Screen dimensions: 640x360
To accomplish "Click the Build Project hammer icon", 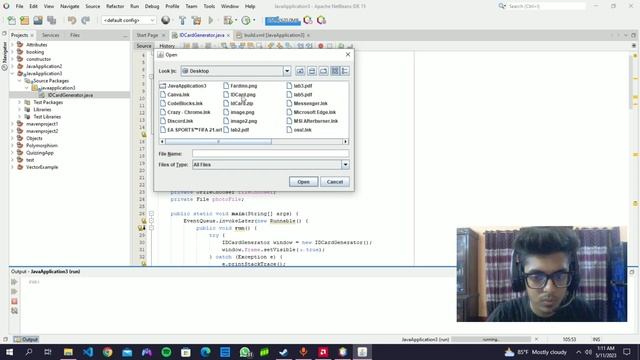I will [182, 20].
